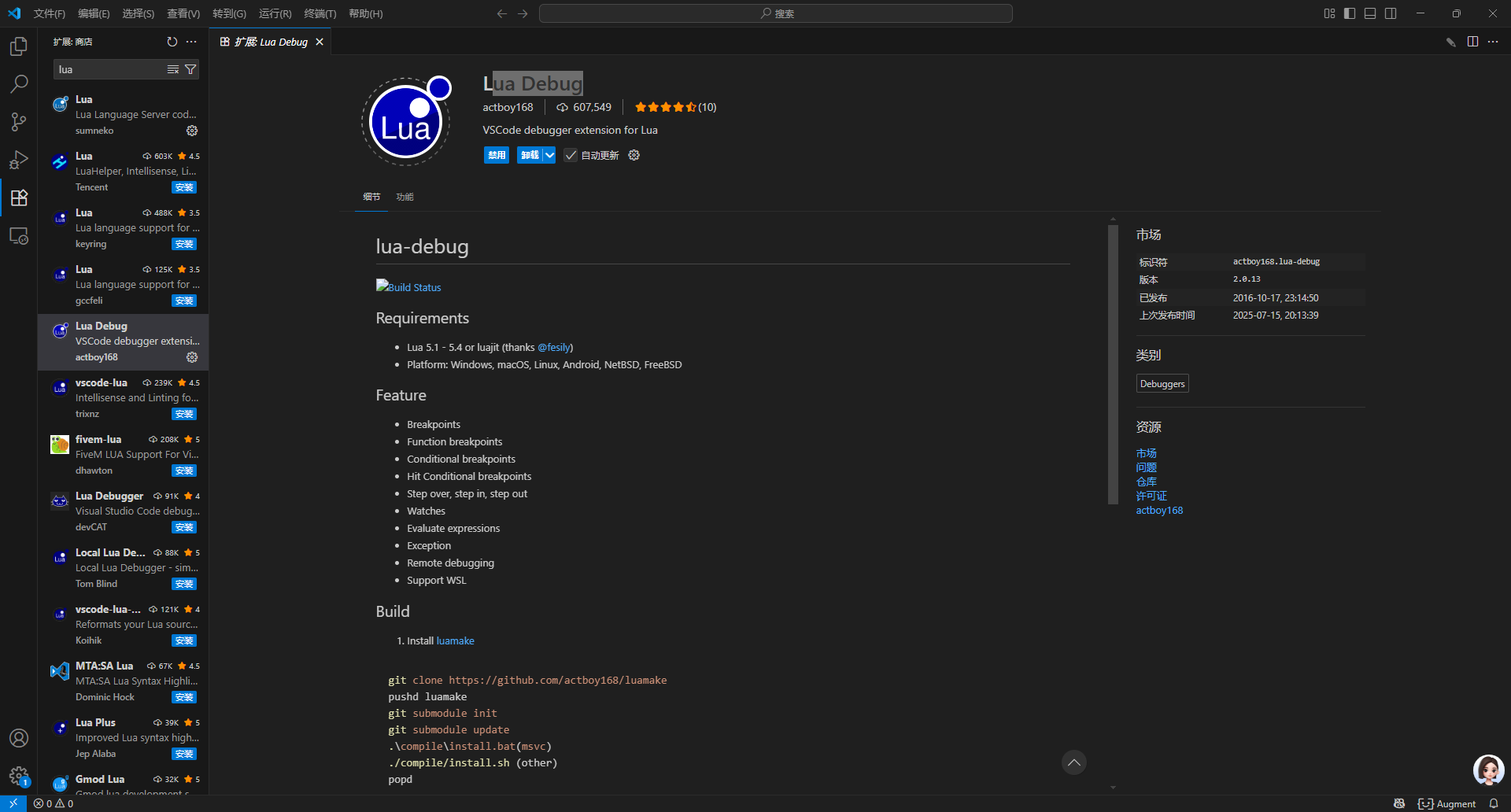Open extensions panel more actions menu
Viewport: 1511px width, 812px height.
click(191, 42)
